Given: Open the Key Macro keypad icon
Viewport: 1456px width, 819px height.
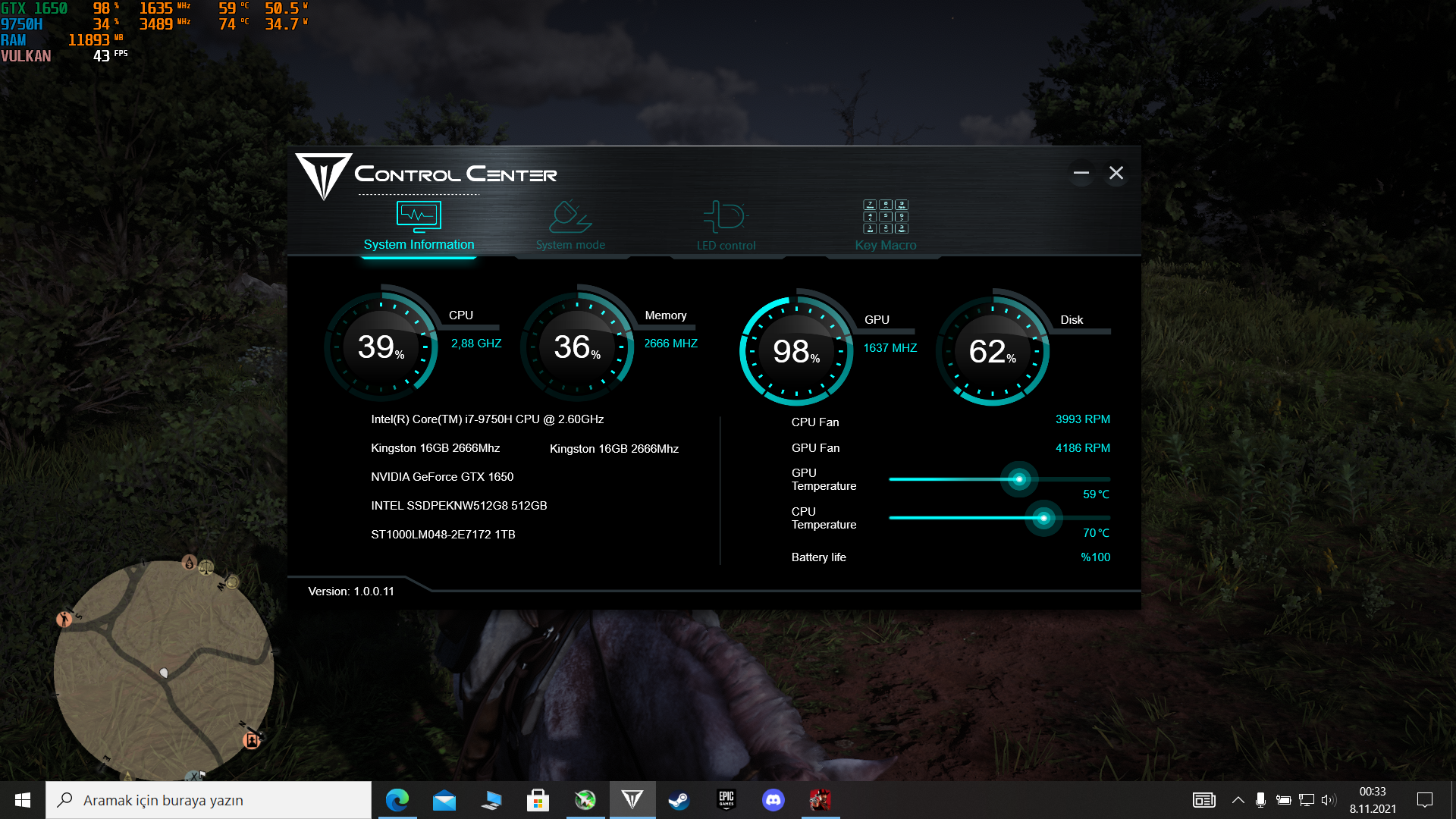Looking at the screenshot, I should point(885,216).
